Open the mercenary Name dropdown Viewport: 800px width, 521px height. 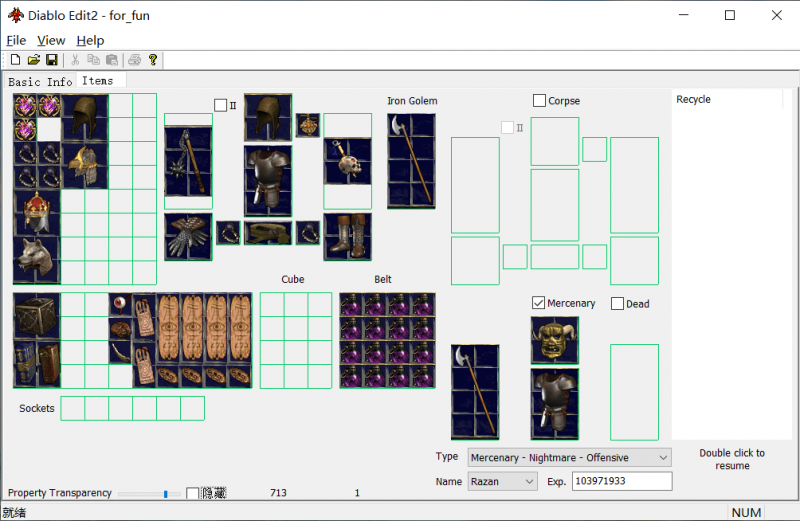pos(503,481)
